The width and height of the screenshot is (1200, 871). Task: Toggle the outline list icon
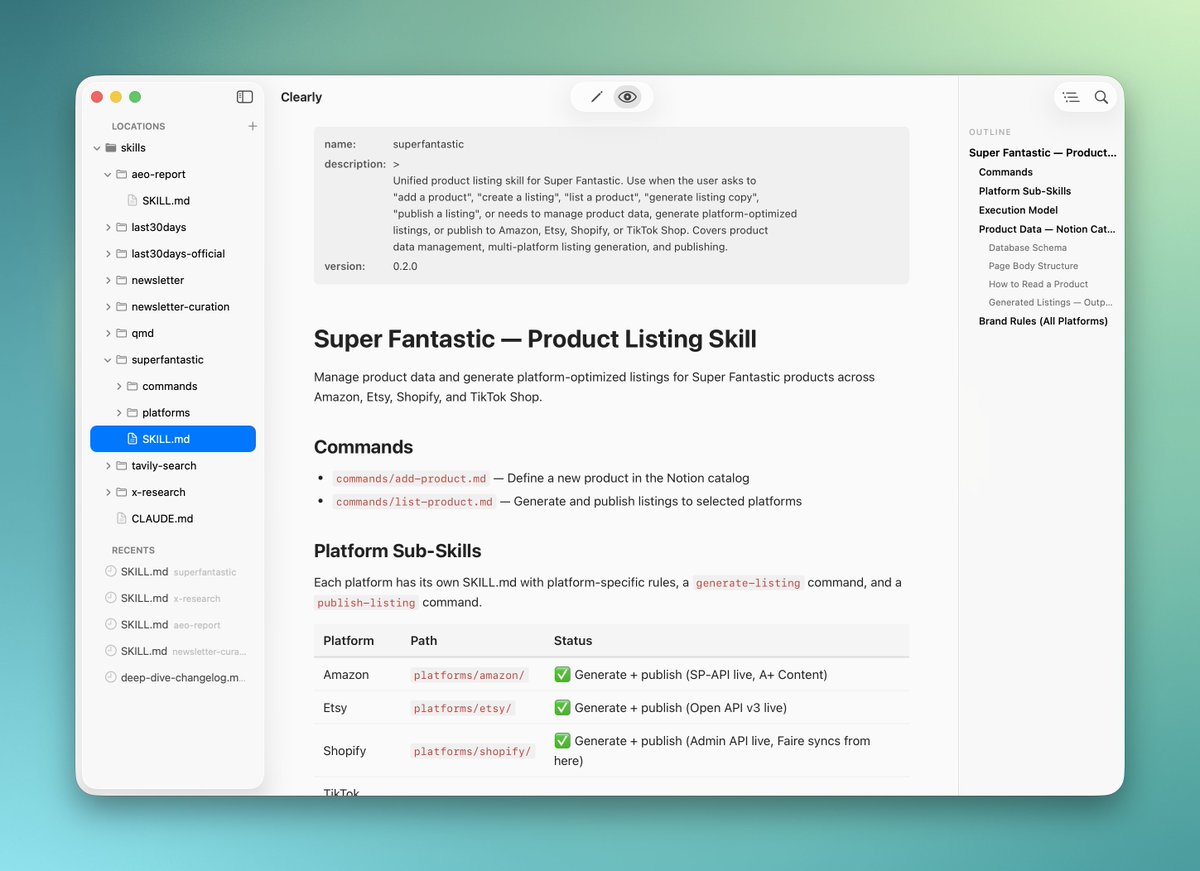click(1071, 97)
